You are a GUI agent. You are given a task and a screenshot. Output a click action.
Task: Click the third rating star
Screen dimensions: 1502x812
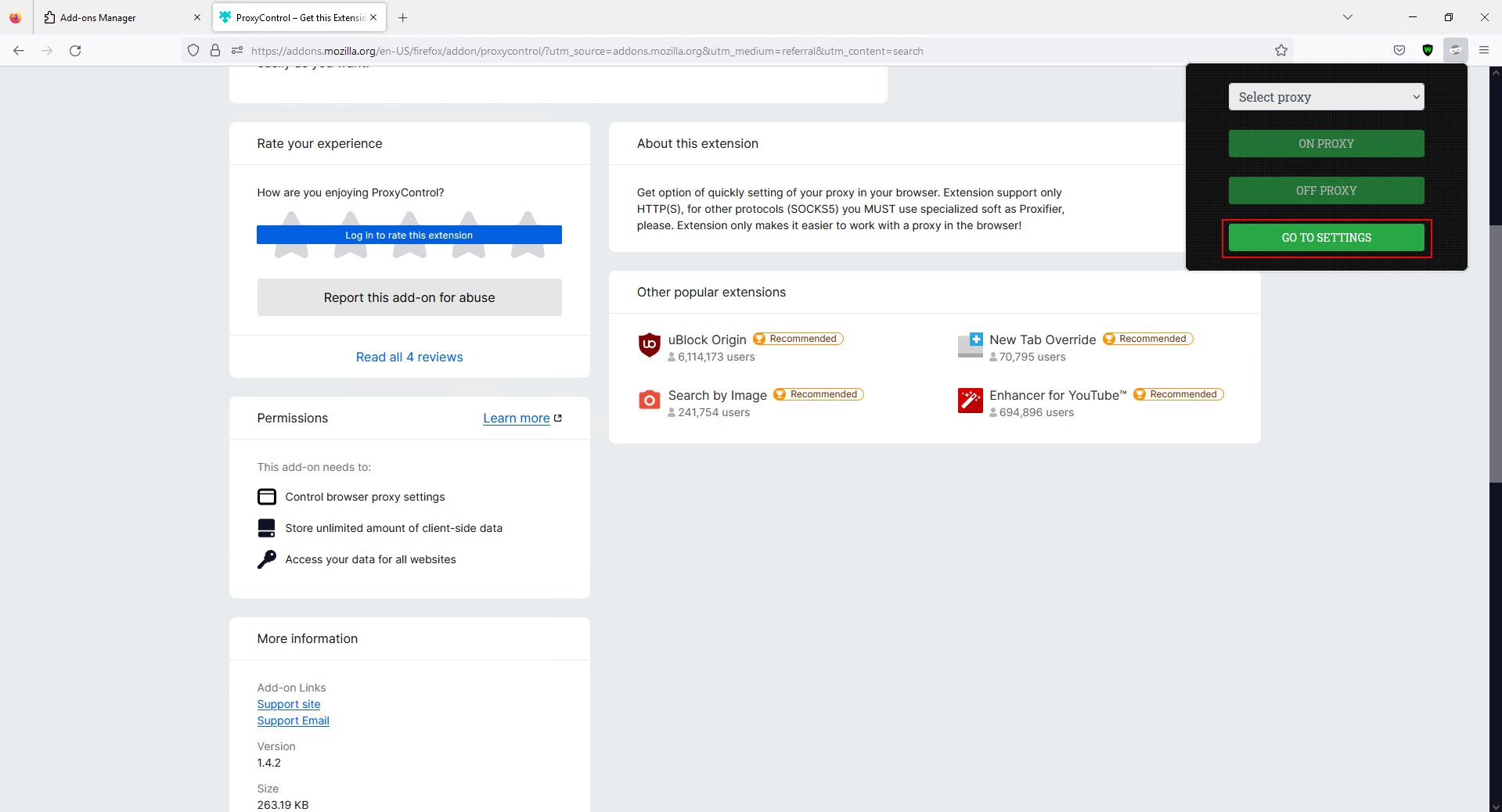[x=409, y=234]
